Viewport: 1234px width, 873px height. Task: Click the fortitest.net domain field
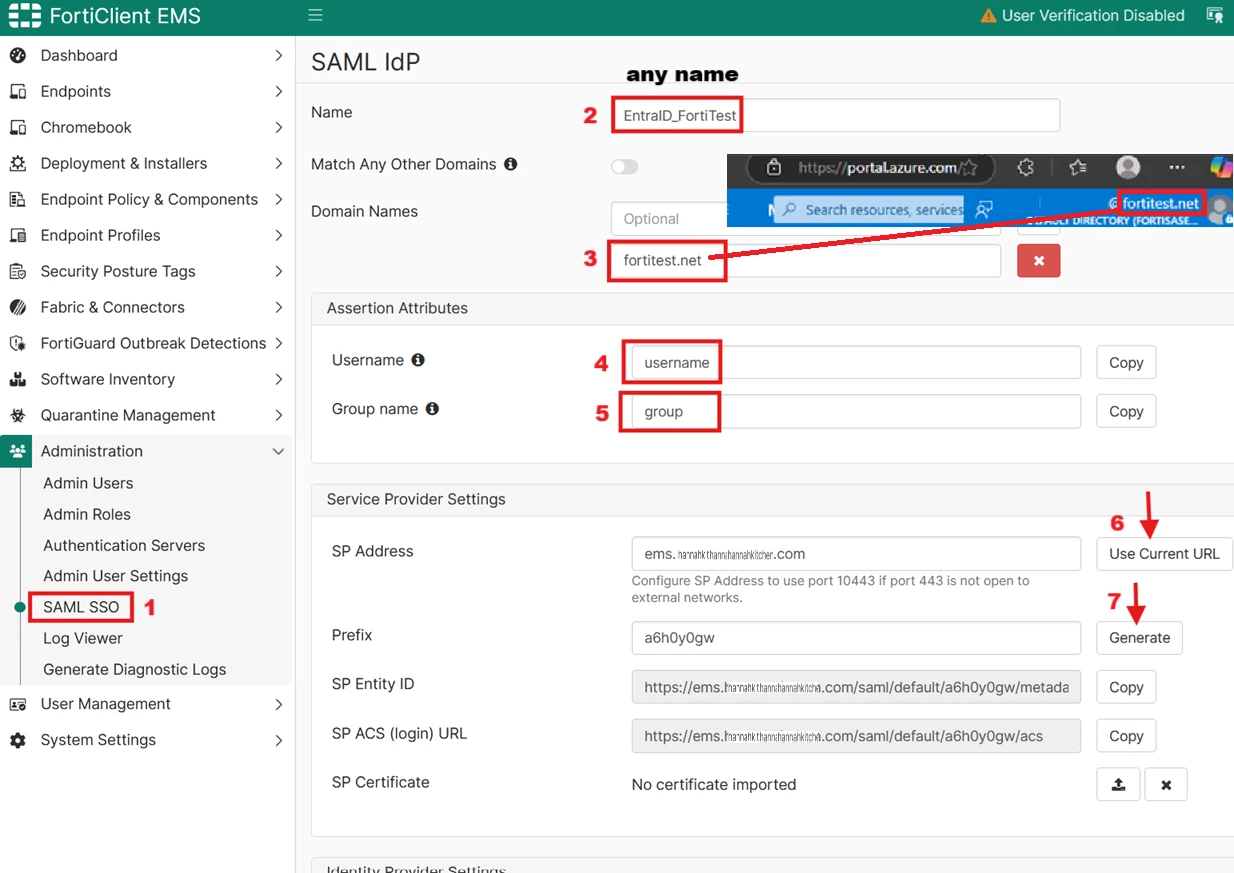coord(806,260)
